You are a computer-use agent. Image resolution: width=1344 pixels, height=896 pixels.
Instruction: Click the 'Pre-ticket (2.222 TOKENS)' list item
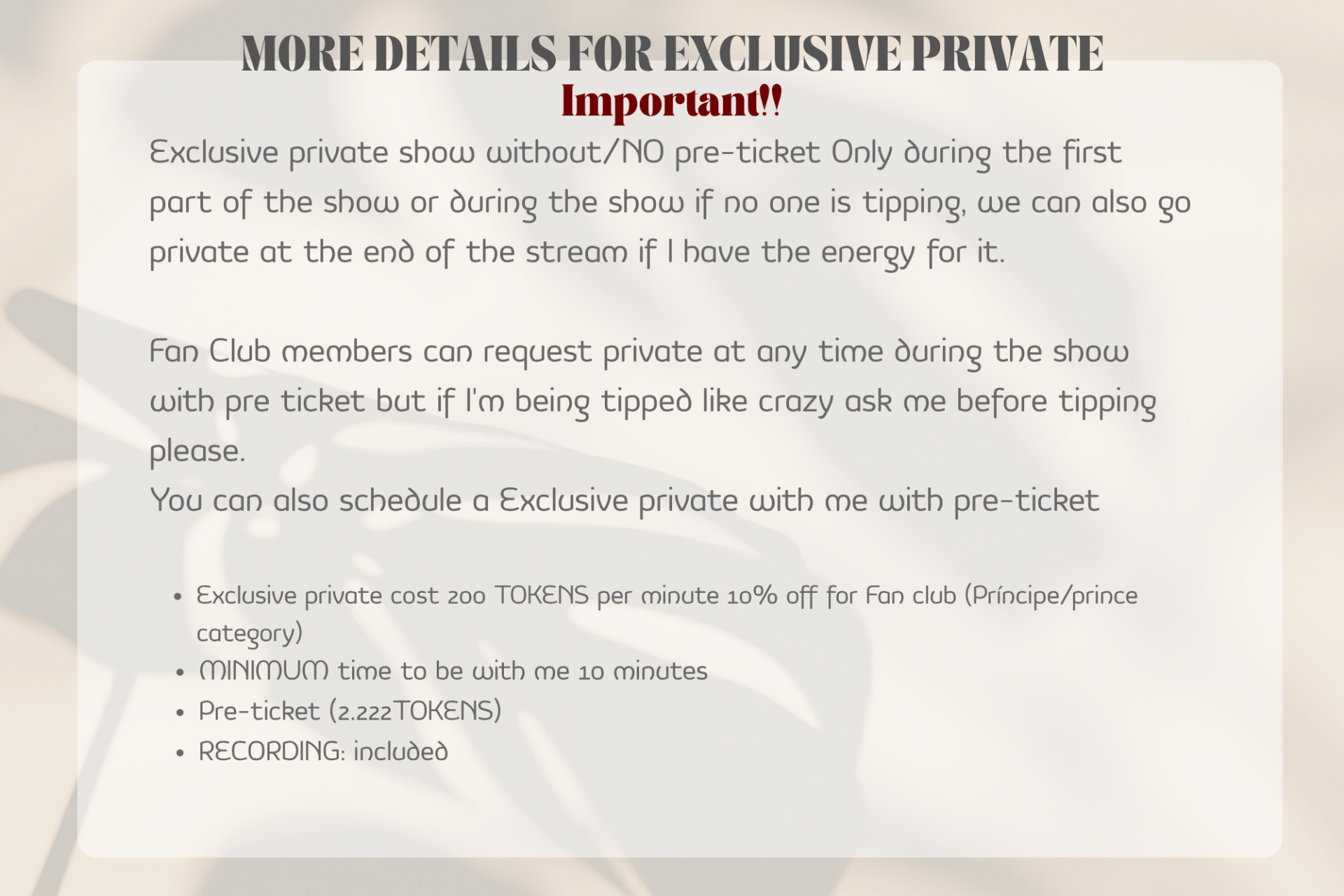350,711
